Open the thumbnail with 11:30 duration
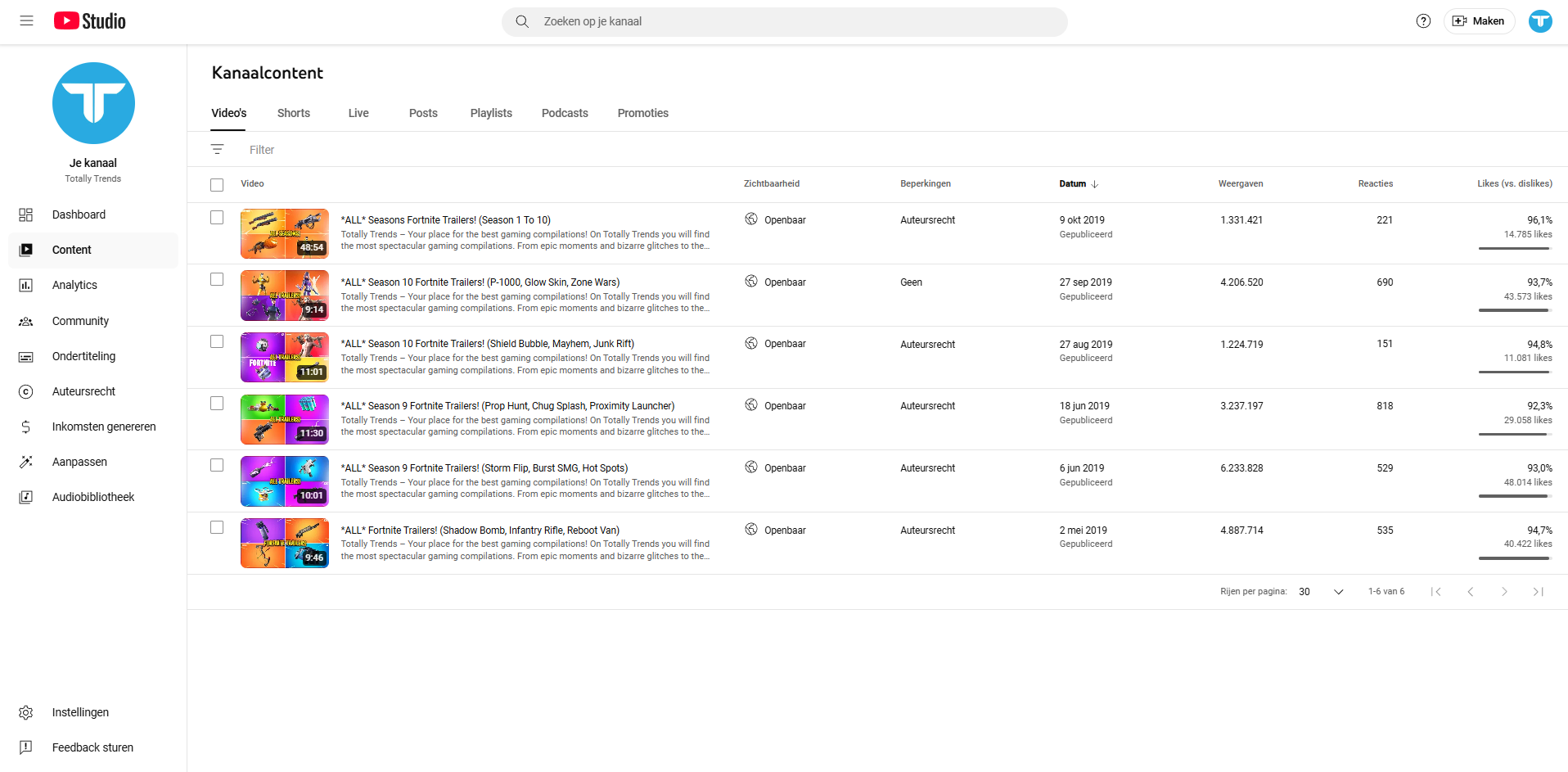 [x=285, y=419]
